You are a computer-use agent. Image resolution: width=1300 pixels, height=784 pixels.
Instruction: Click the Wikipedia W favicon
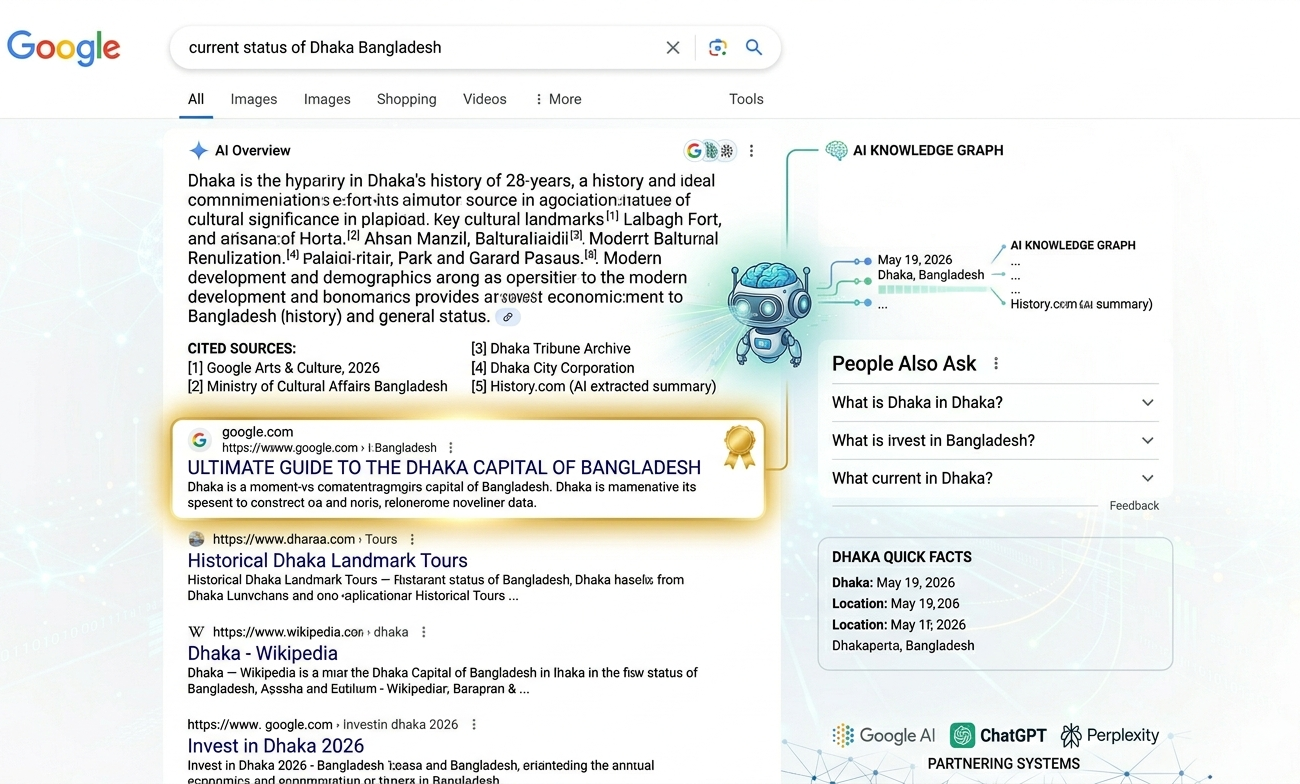(x=196, y=632)
